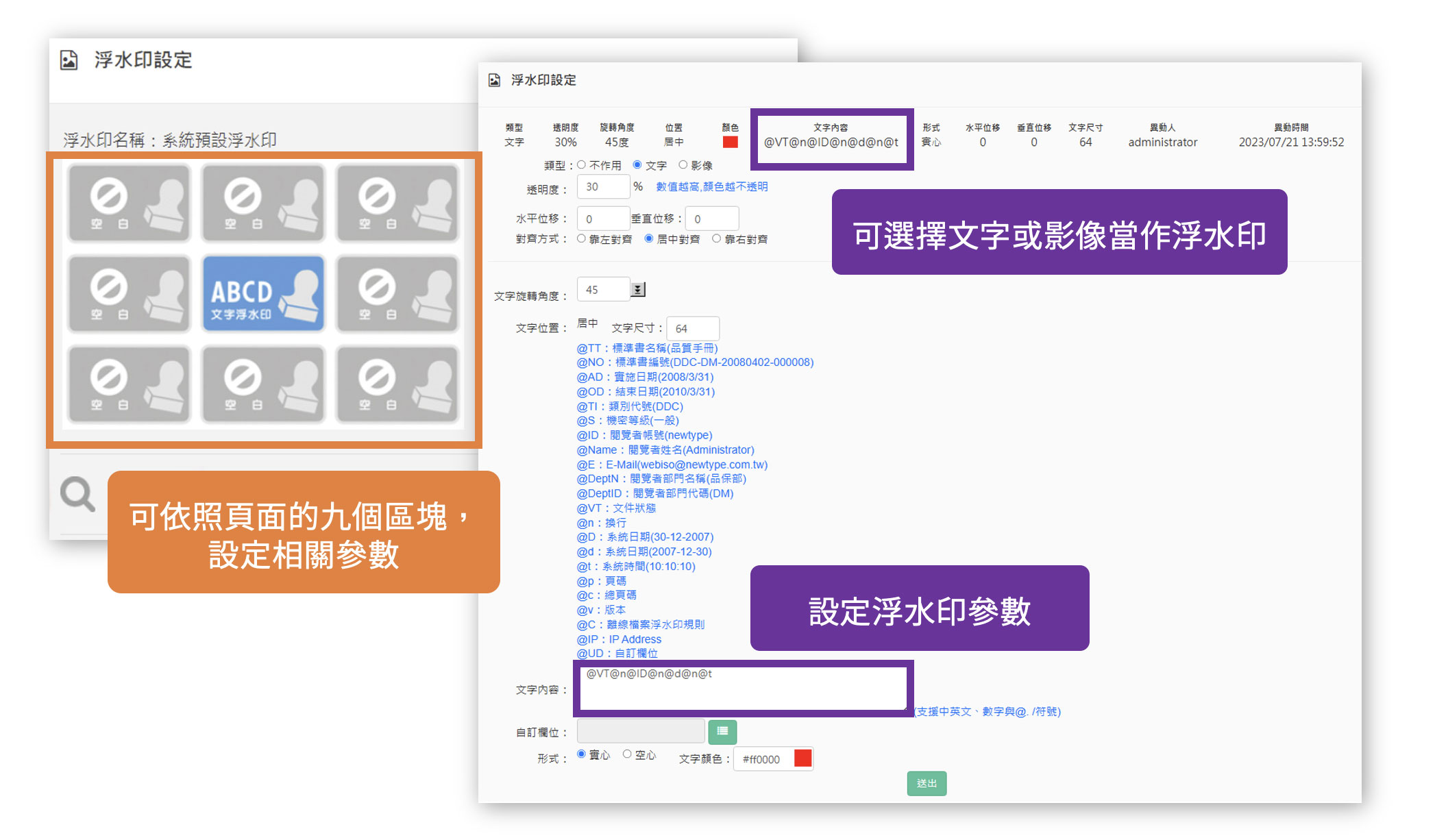The width and height of the screenshot is (1435, 840).
Task: Click the red text color swatch
Action: [x=802, y=758]
